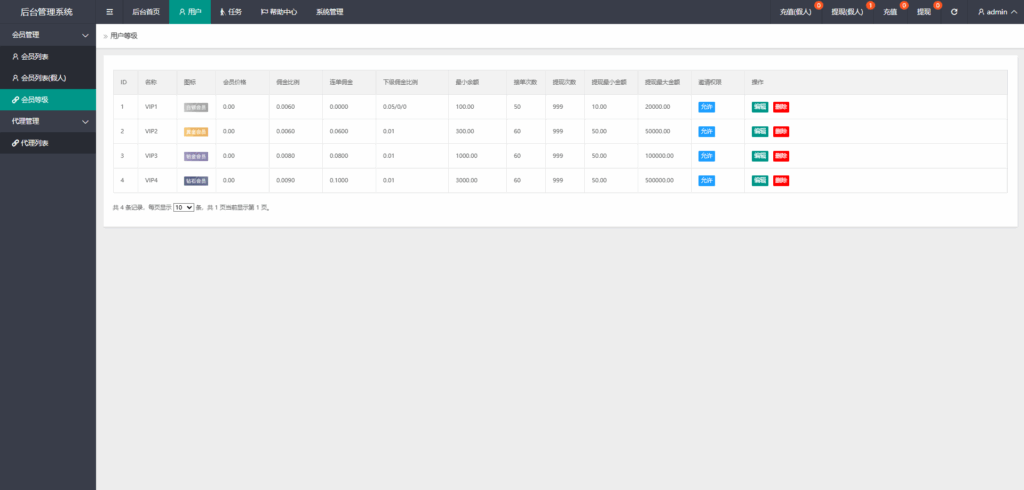
Task: Open 会员列表 in the sidebar
Action: coord(35,57)
